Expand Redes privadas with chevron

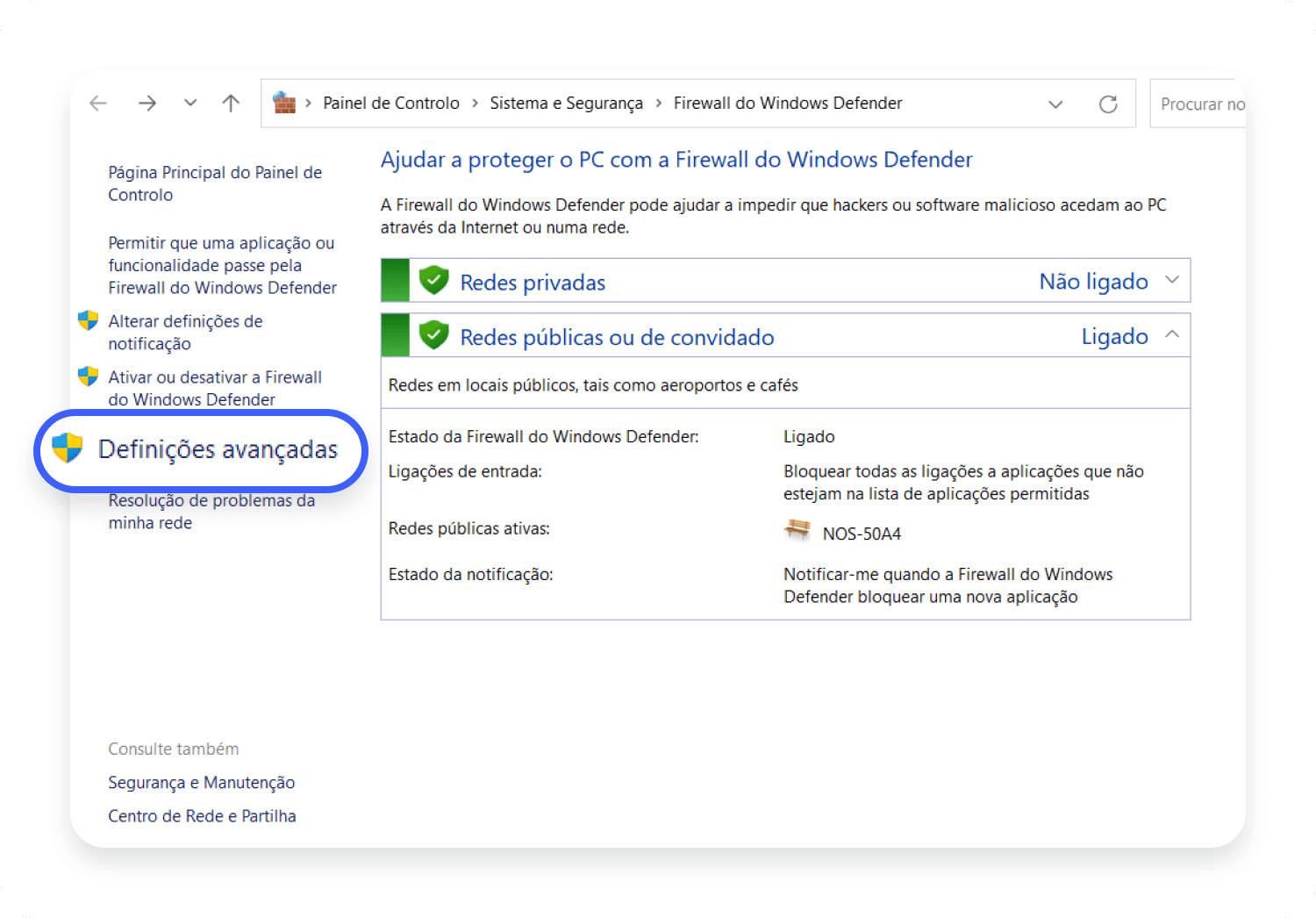(x=1172, y=280)
